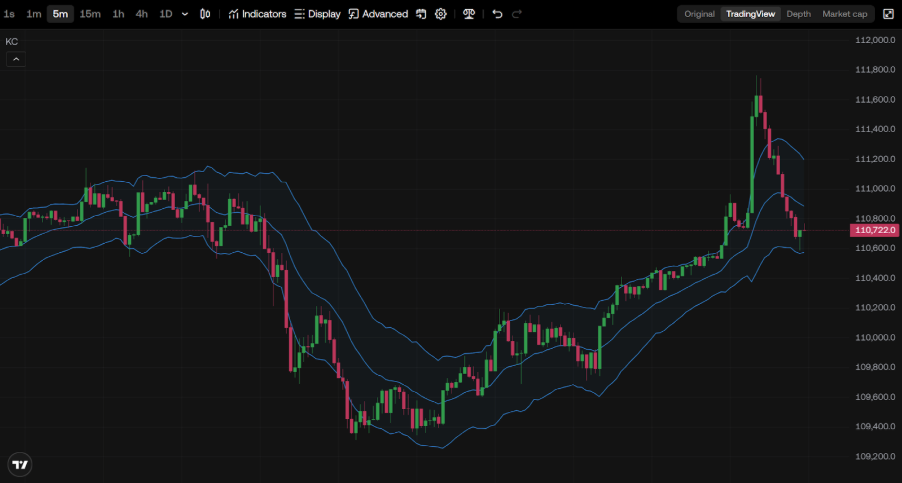
Task: Click the TradingView logo badge
Action: point(20,464)
